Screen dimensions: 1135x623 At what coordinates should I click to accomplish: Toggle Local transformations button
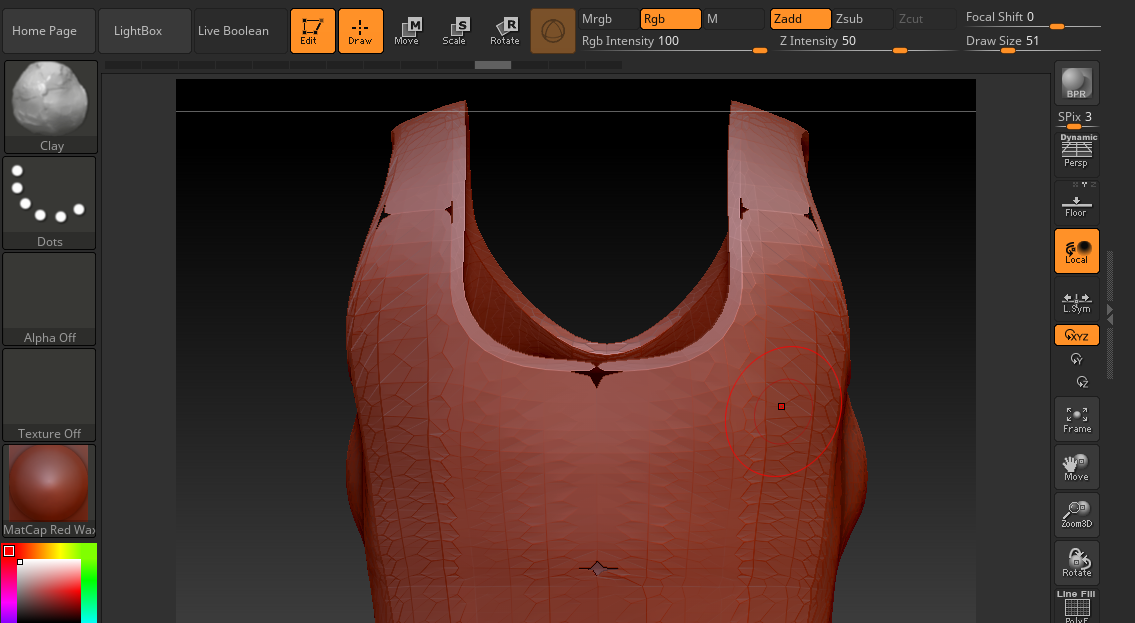point(1076,251)
